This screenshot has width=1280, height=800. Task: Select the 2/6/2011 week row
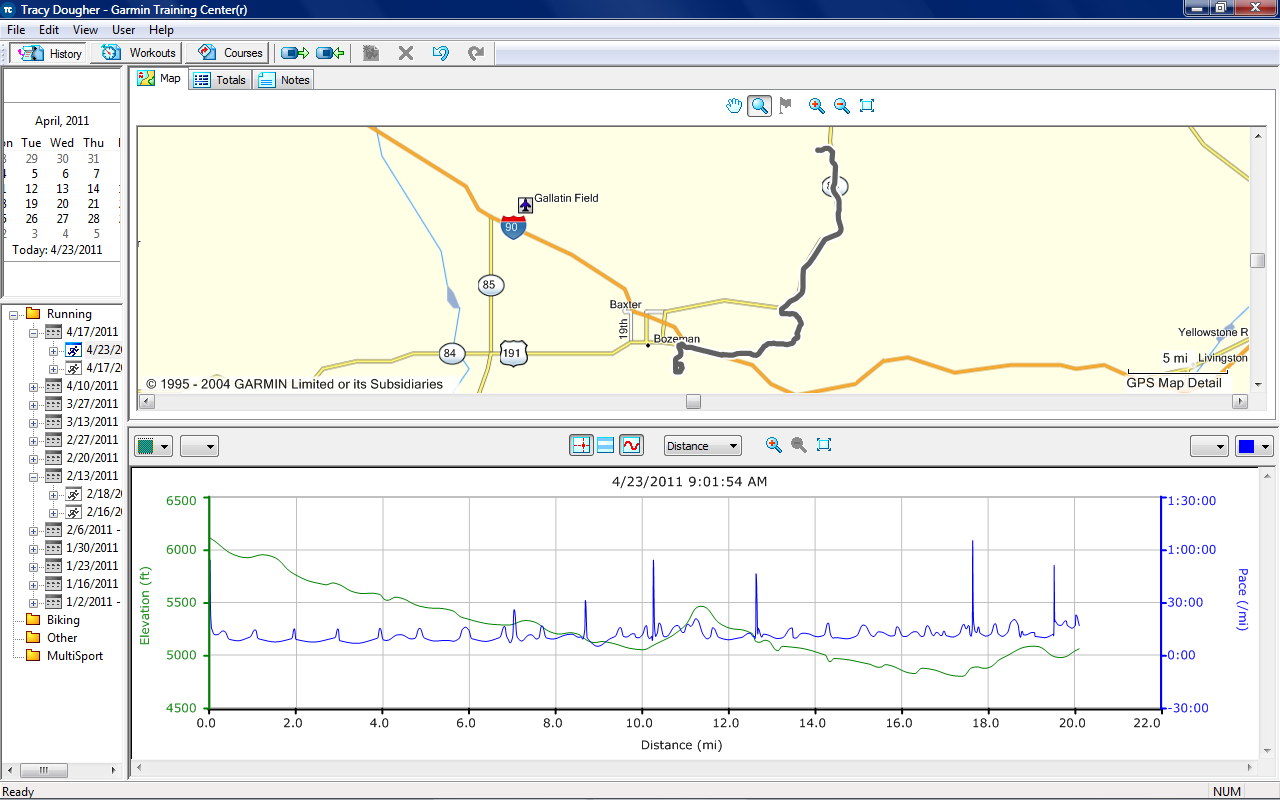coord(83,530)
